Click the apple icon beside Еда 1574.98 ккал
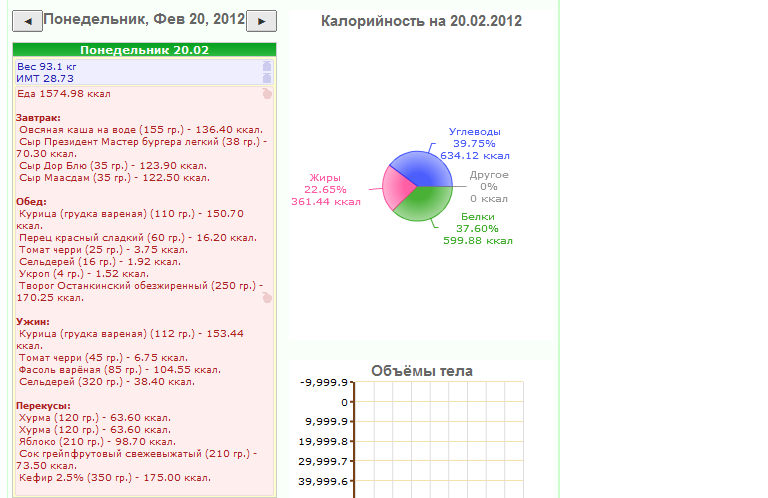 coord(267,94)
